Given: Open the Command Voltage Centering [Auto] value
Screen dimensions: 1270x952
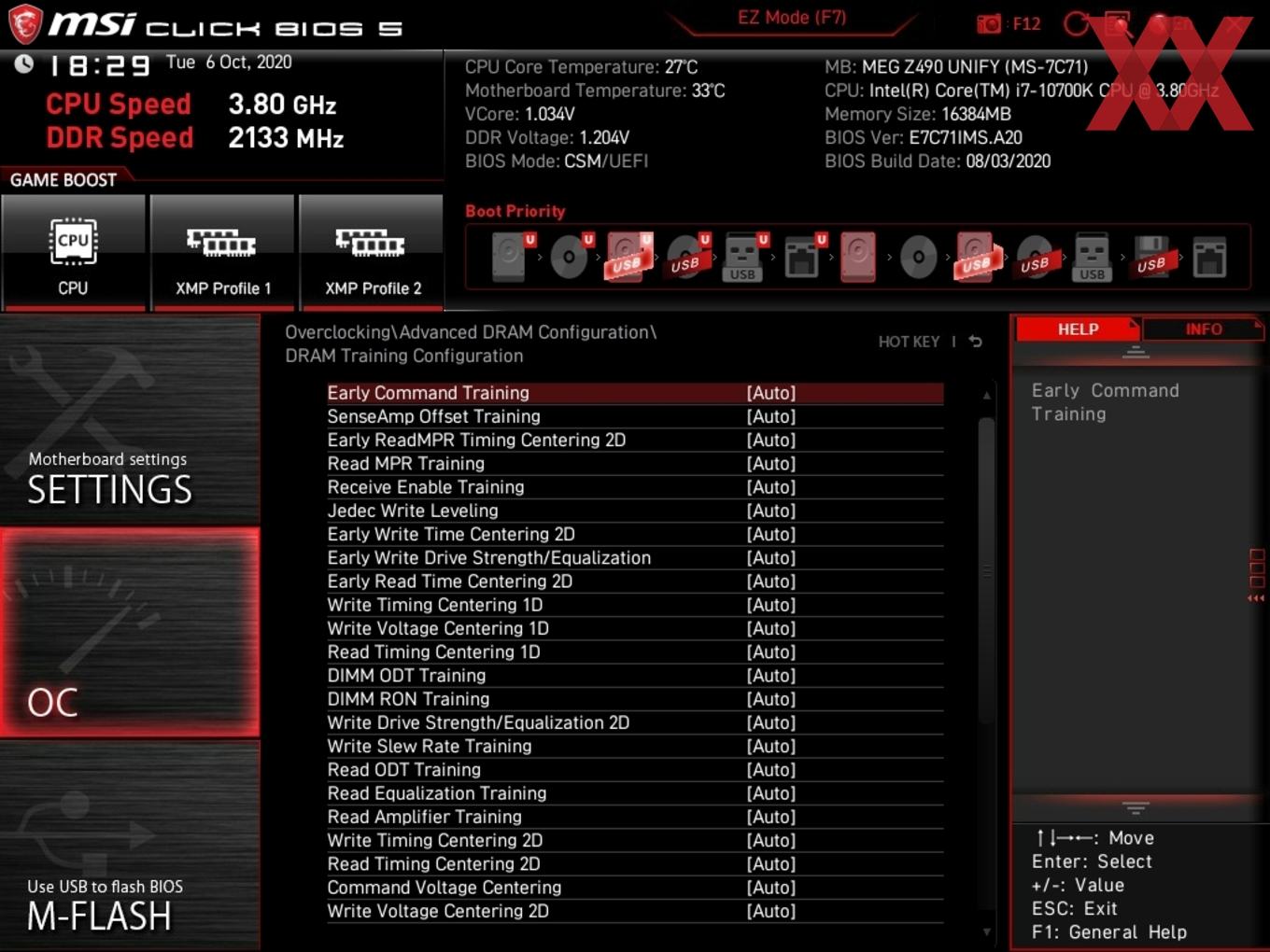Looking at the screenshot, I should point(771,888).
